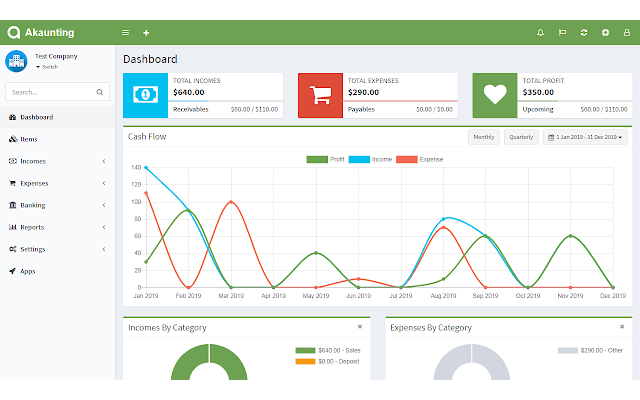The height and width of the screenshot is (400, 640).
Task: Click the $290.00 total expenses value
Action: point(363,92)
